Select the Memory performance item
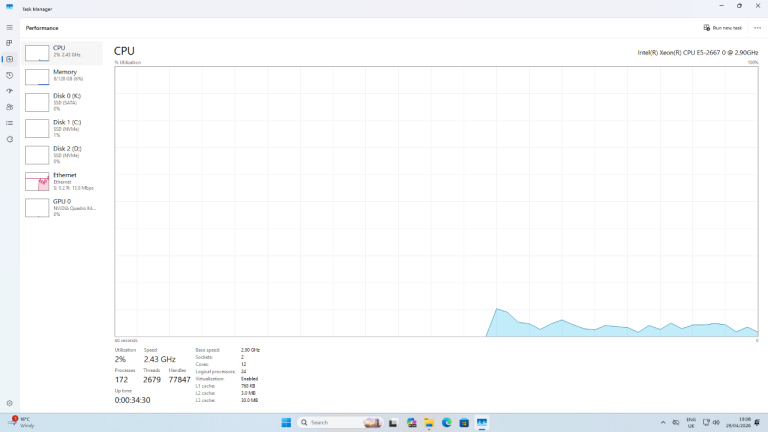Image resolution: width=768 pixels, height=432 pixels. click(62, 76)
